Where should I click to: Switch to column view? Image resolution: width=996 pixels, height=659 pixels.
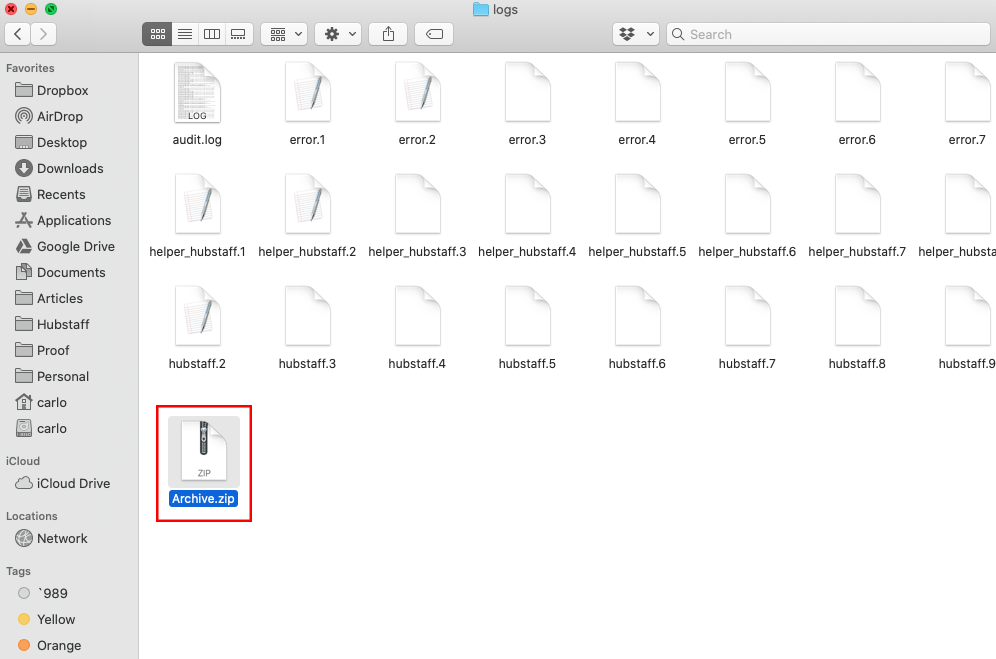[x=212, y=34]
